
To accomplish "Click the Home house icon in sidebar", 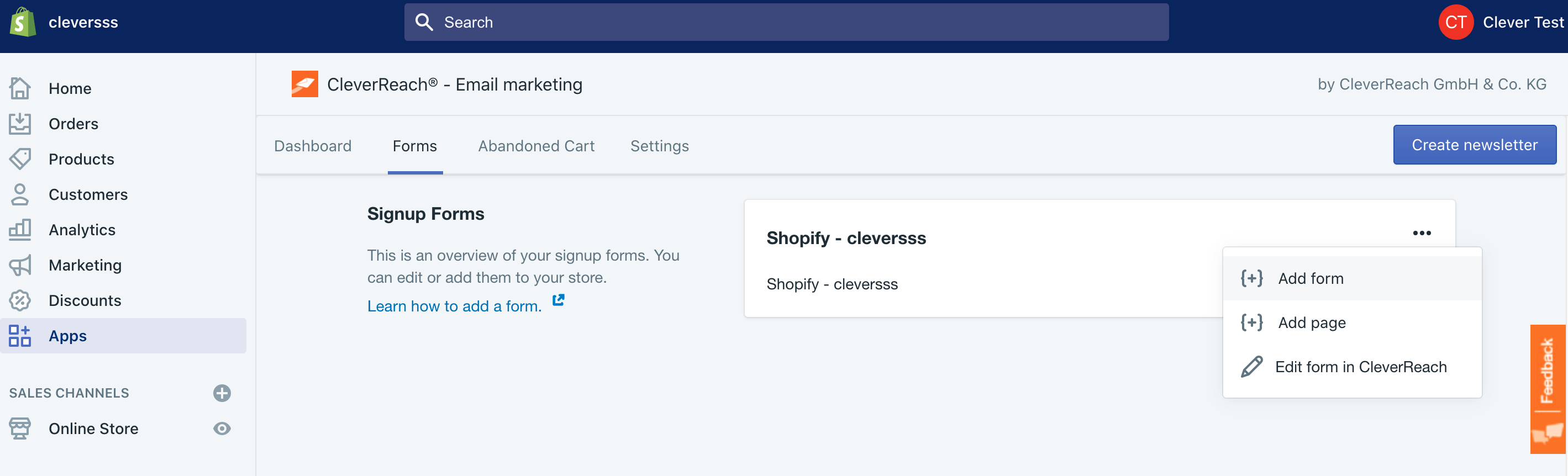I will pos(20,88).
